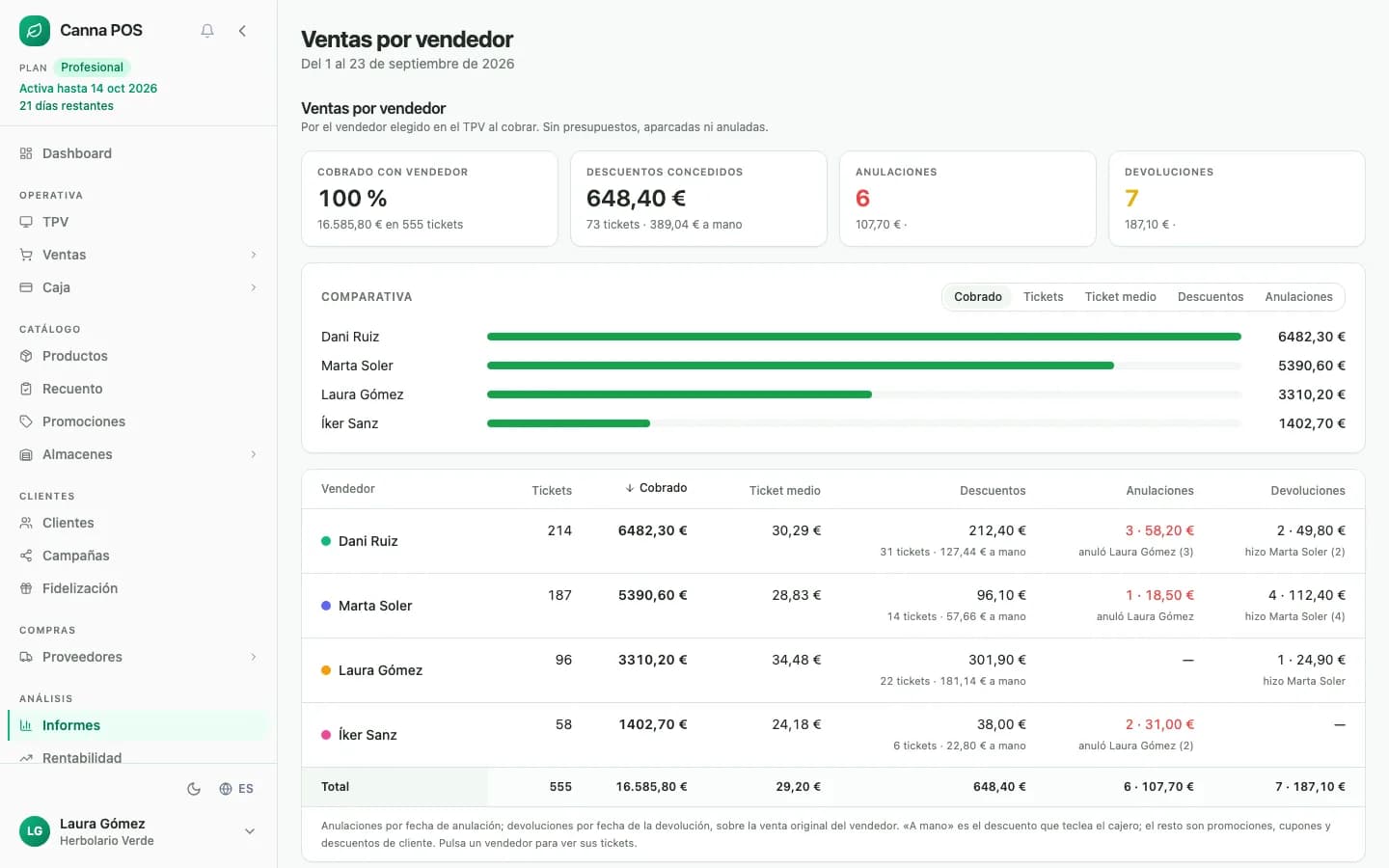Screen dimensions: 1389x868
Task: Click the Caja card icon
Action: pos(26,287)
